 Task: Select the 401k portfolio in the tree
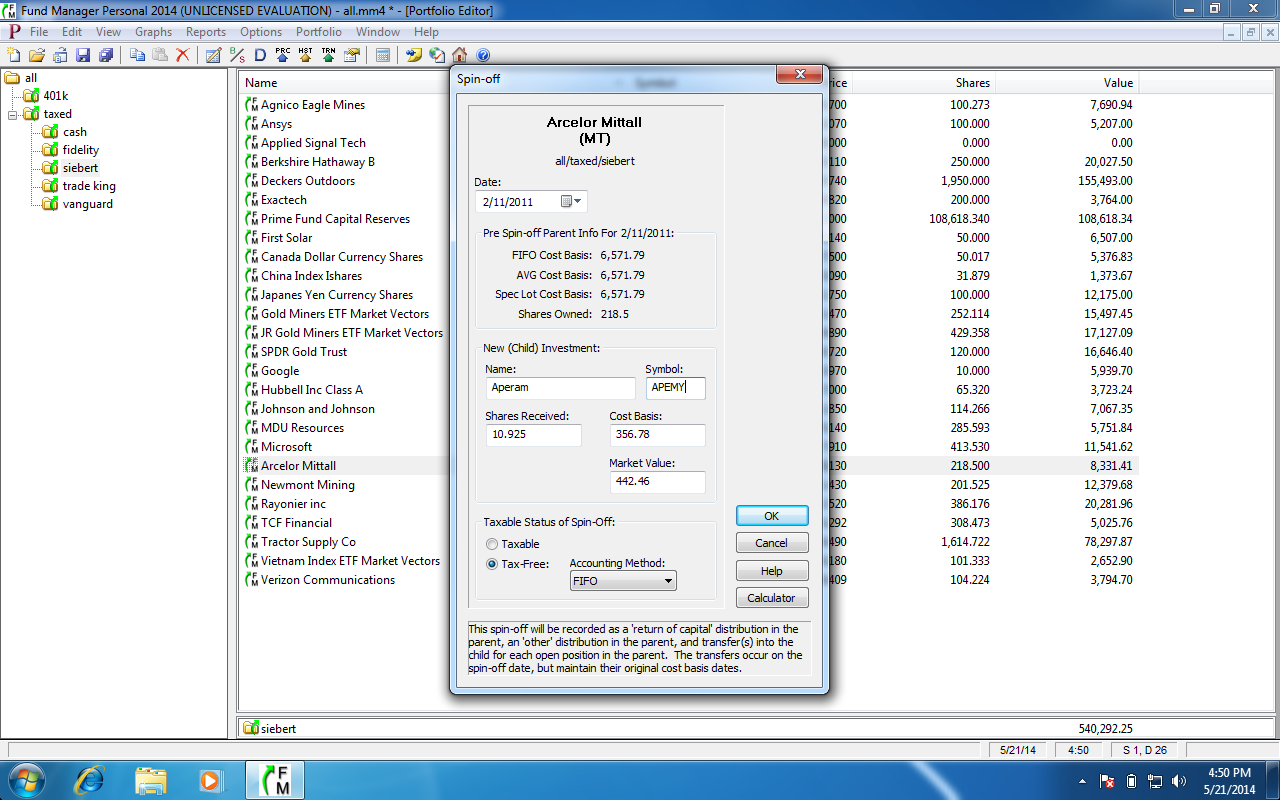point(55,96)
